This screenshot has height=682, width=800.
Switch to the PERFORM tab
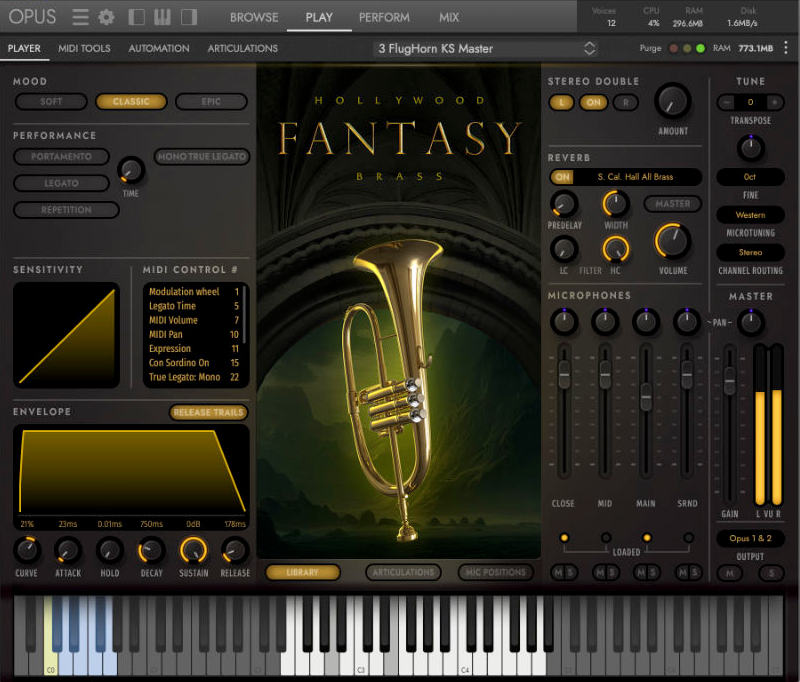[384, 17]
